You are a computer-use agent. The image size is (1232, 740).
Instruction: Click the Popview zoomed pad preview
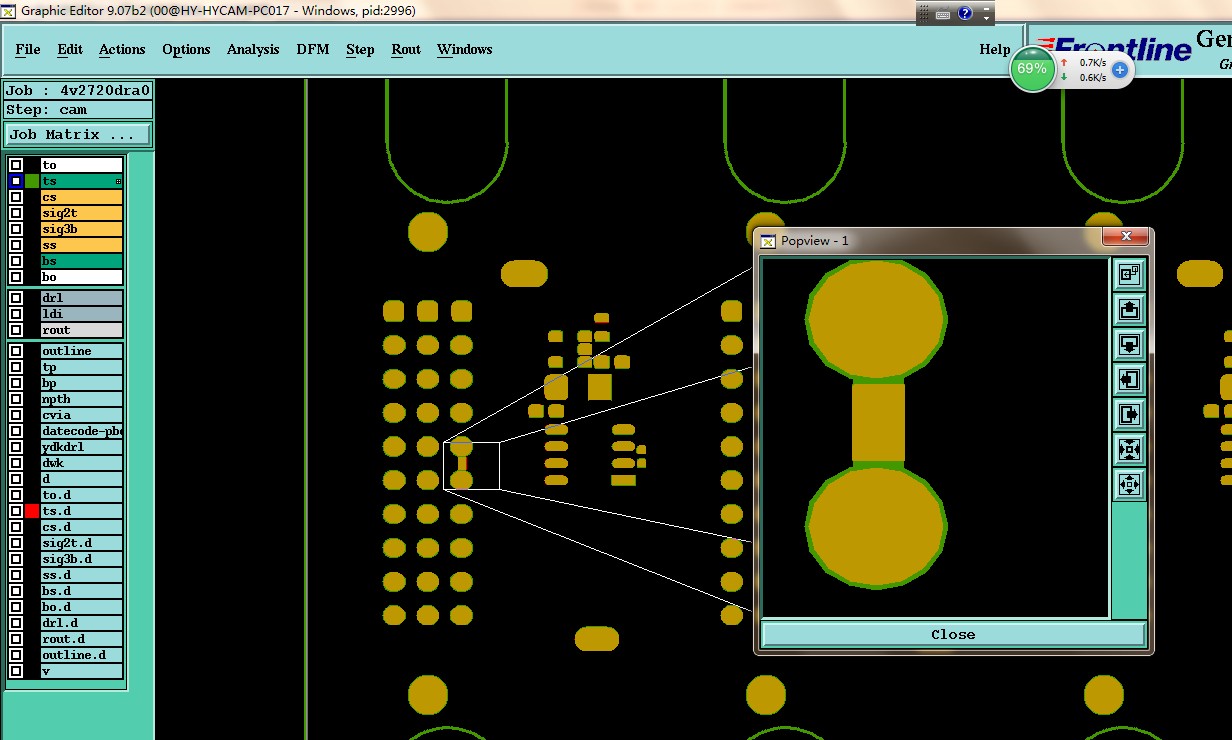coord(935,438)
